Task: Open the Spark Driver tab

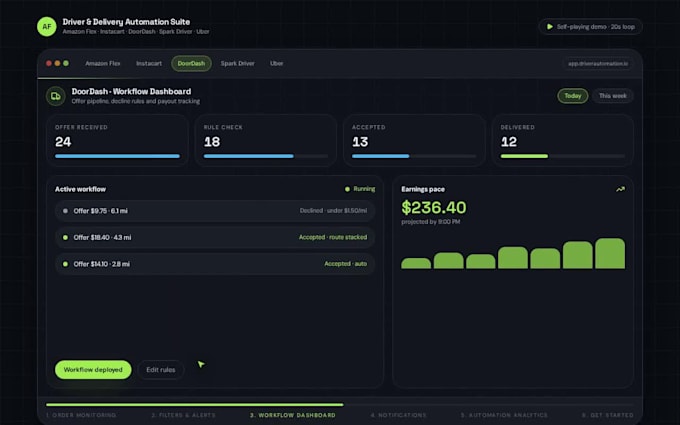Action: click(x=238, y=63)
